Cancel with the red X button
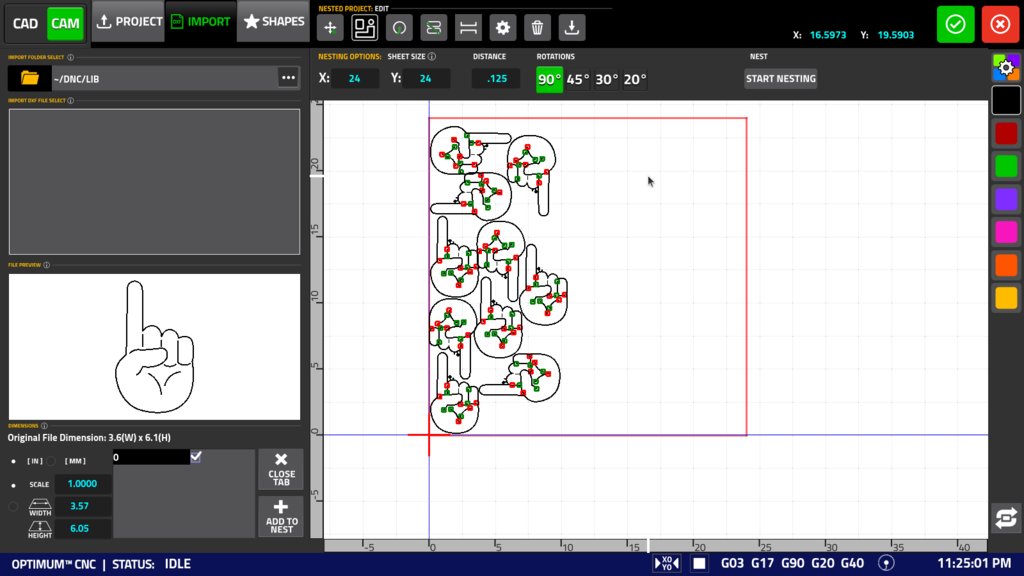 (1000, 24)
